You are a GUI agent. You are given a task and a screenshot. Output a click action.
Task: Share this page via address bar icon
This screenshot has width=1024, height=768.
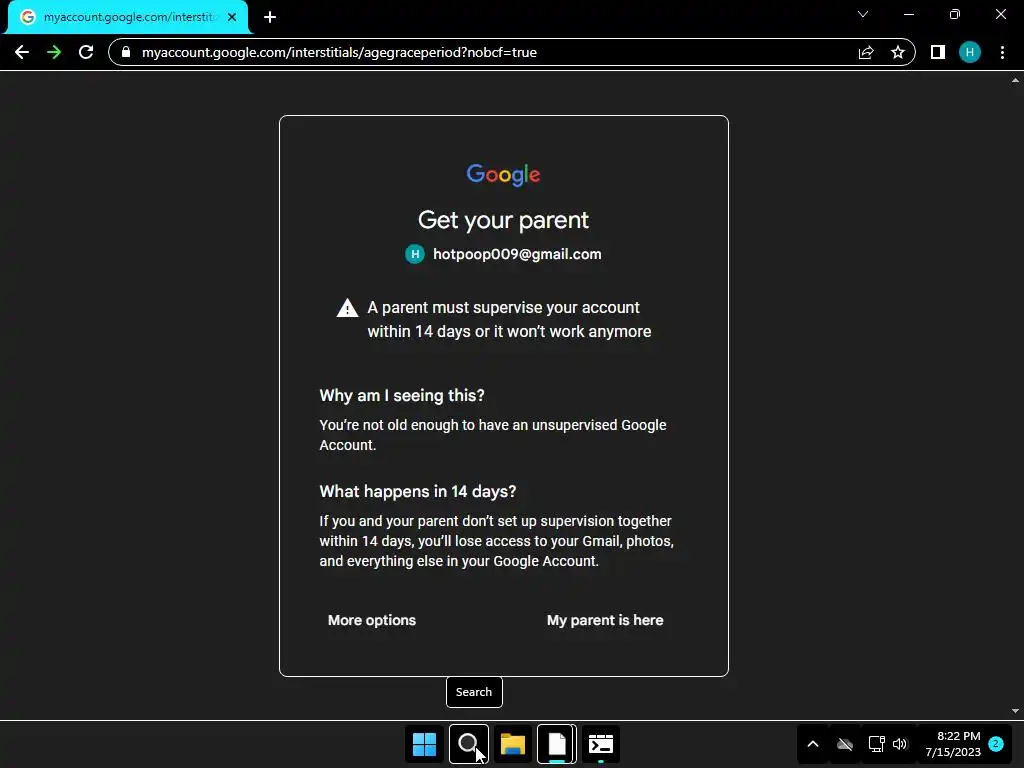click(x=866, y=52)
